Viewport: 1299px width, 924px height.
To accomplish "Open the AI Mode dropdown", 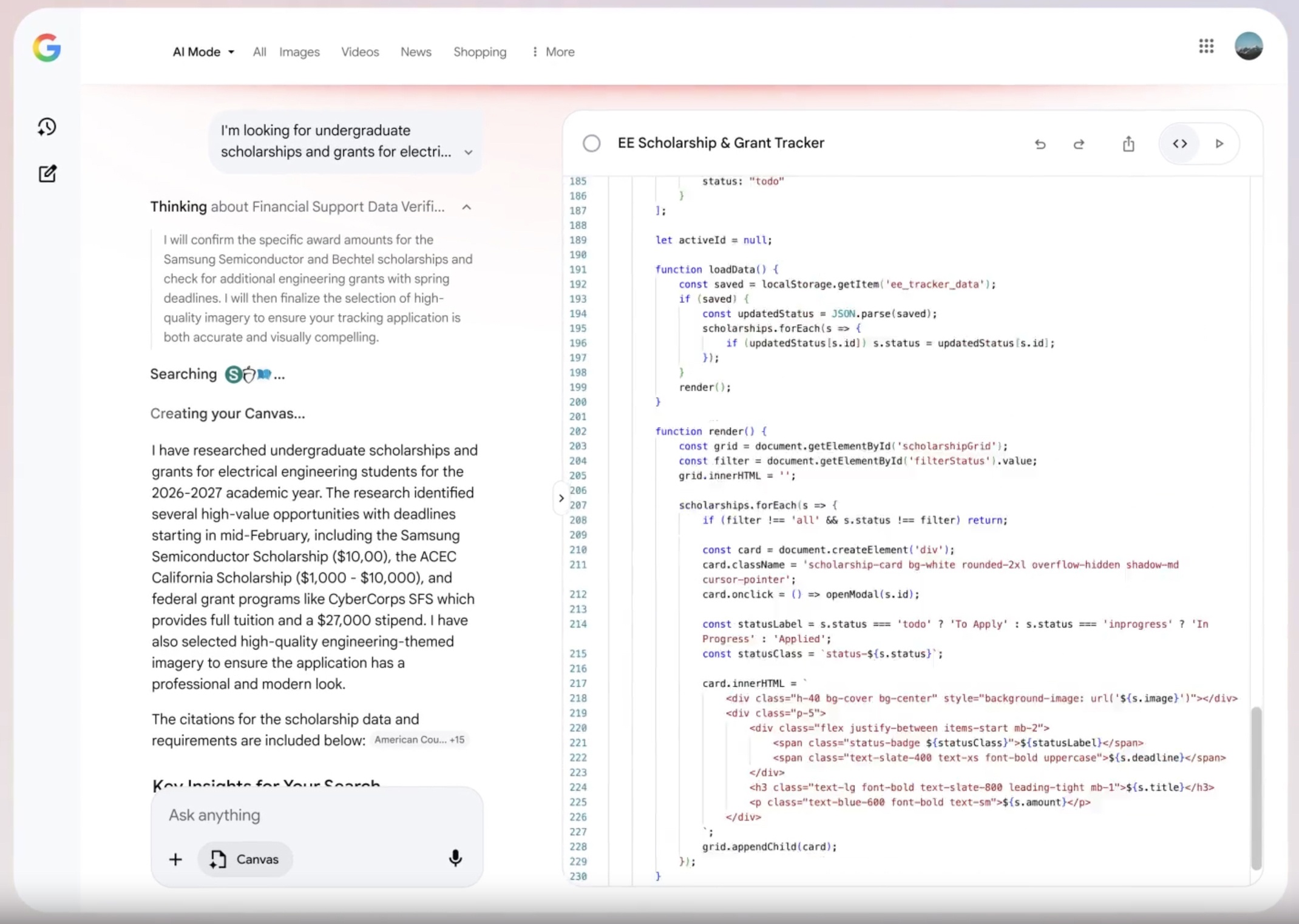I will click(203, 52).
